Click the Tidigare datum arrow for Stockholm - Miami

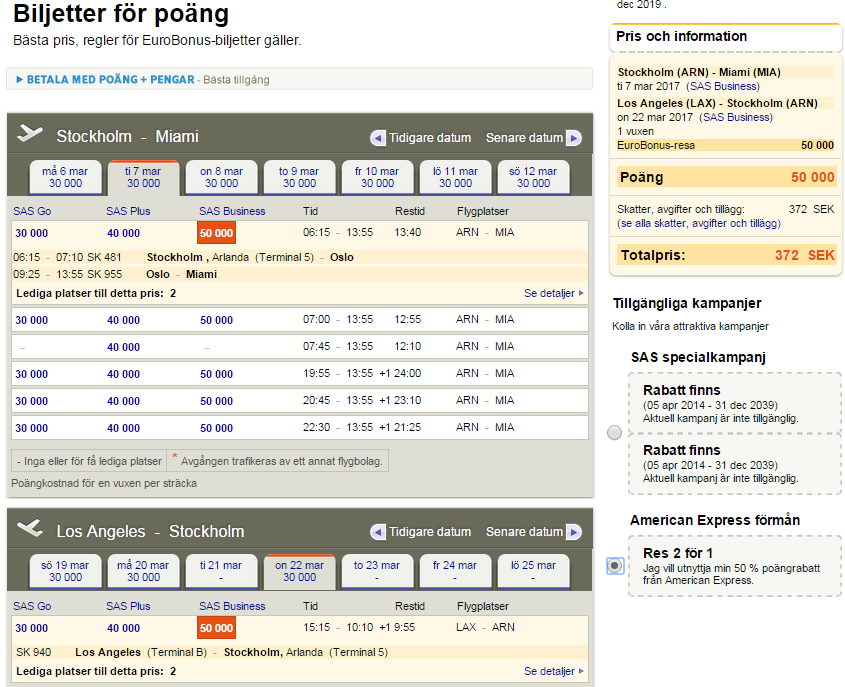(x=378, y=138)
